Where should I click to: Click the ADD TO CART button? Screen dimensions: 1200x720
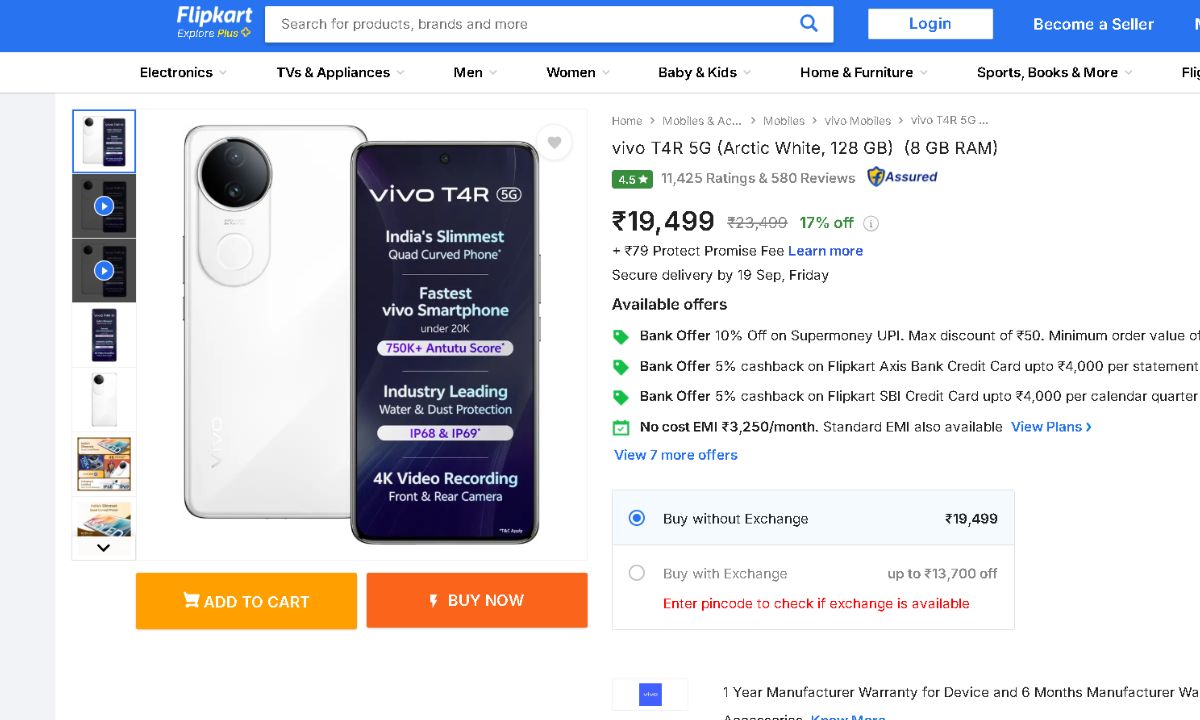pyautogui.click(x=246, y=601)
